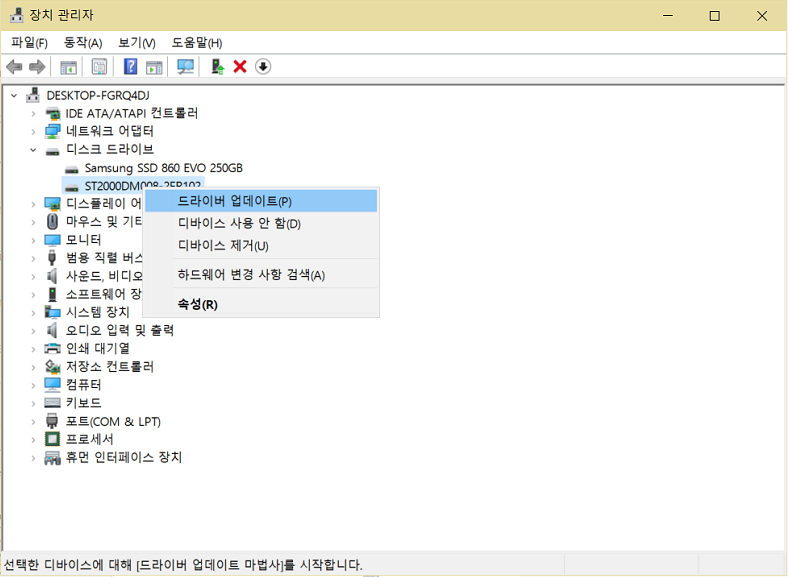Screen dimensions: 788x577
Task: Expand 오디오 입력 및 출력 node
Action: pos(33,331)
